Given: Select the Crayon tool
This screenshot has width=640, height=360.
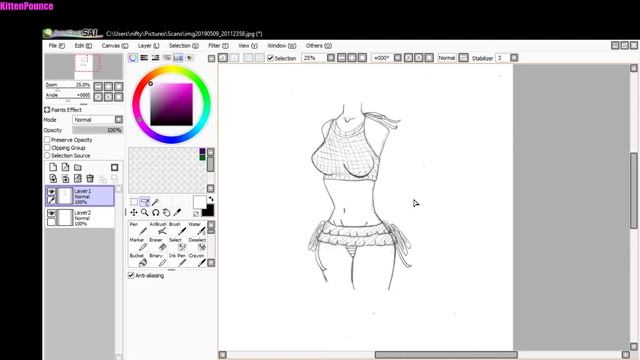Looking at the screenshot, I should (197, 260).
